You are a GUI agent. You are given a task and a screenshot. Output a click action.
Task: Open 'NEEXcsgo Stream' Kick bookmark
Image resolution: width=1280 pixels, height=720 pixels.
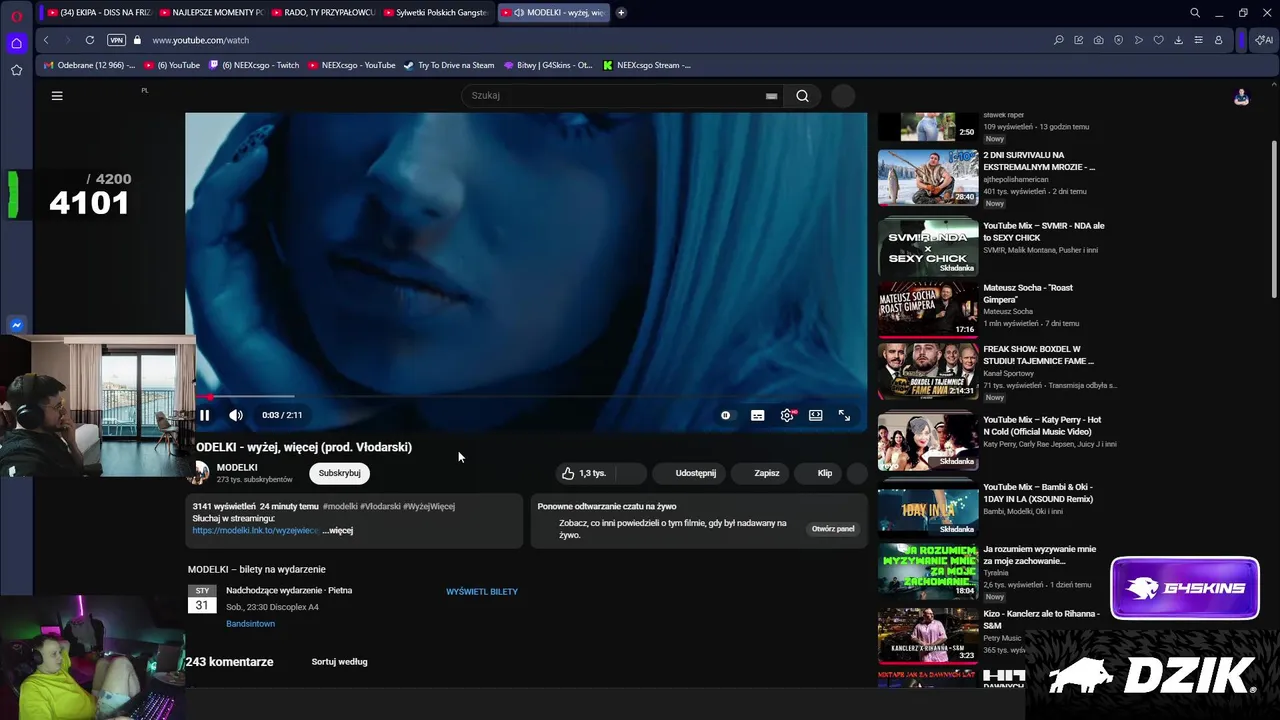coord(646,65)
